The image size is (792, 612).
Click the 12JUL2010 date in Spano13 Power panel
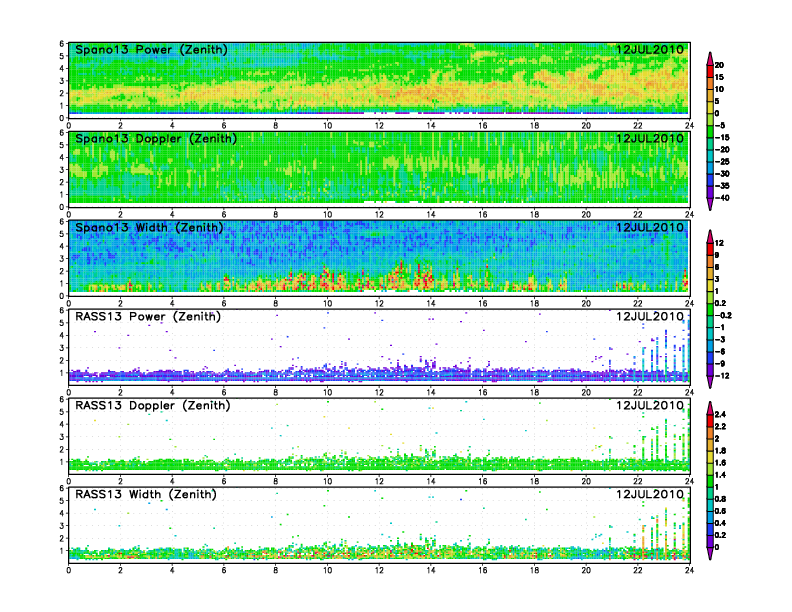650,49
